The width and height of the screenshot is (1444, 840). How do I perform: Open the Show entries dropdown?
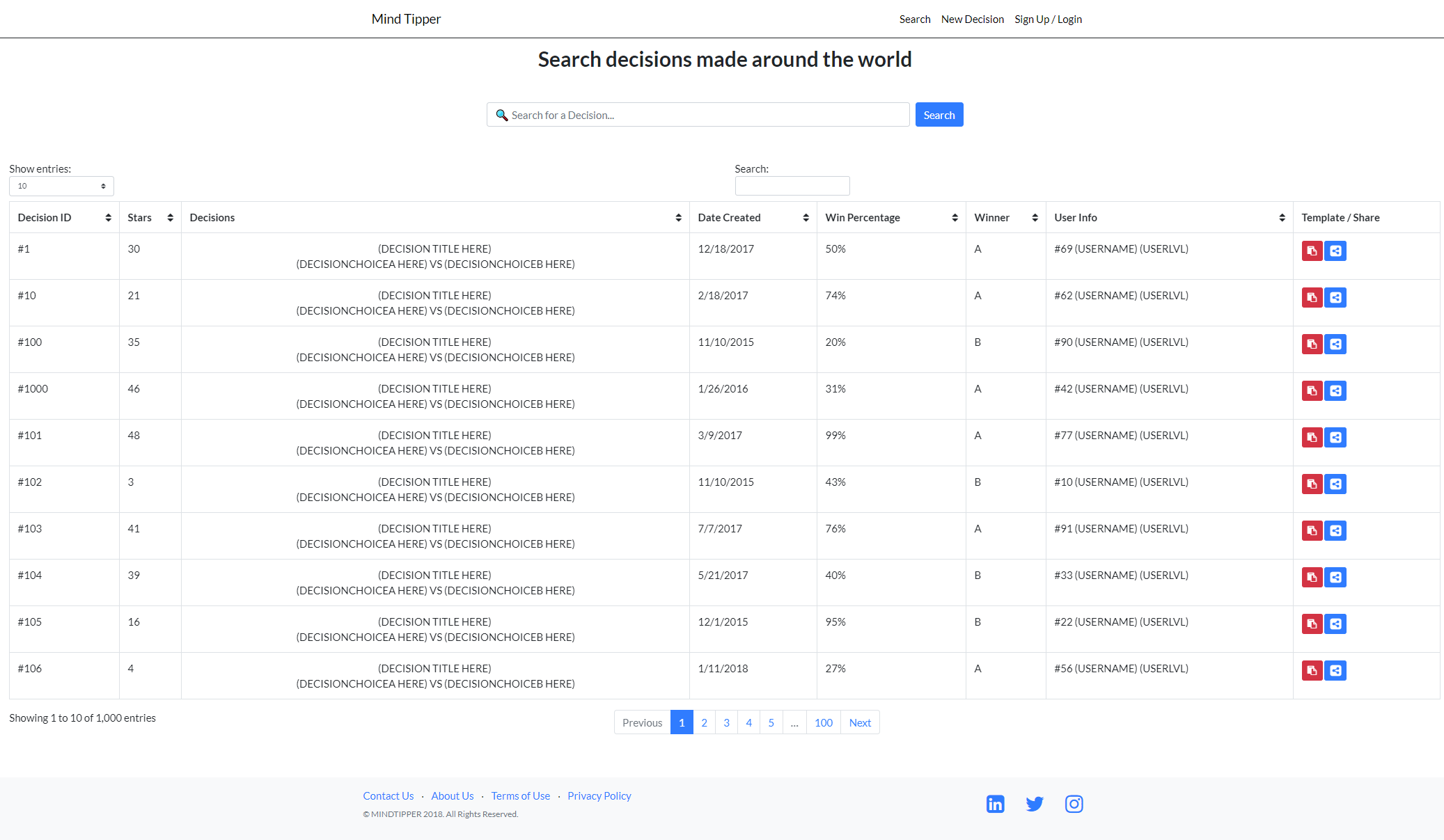[x=61, y=186]
